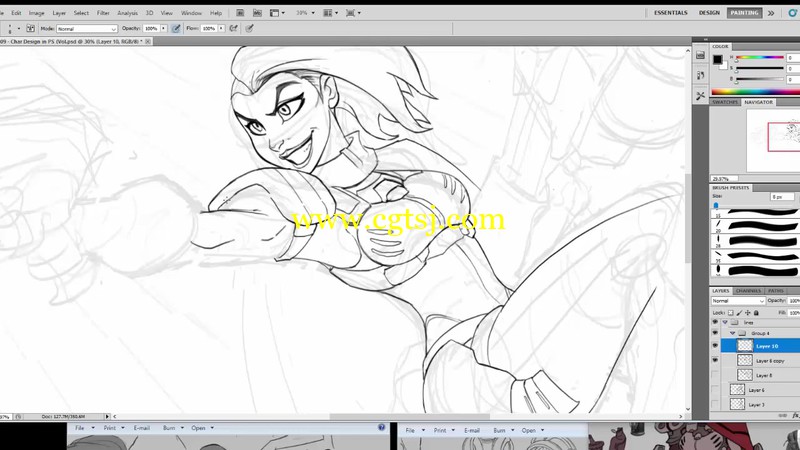The width and height of the screenshot is (800, 450).
Task: Open the Brush Preset picker arrow
Action: point(19,29)
